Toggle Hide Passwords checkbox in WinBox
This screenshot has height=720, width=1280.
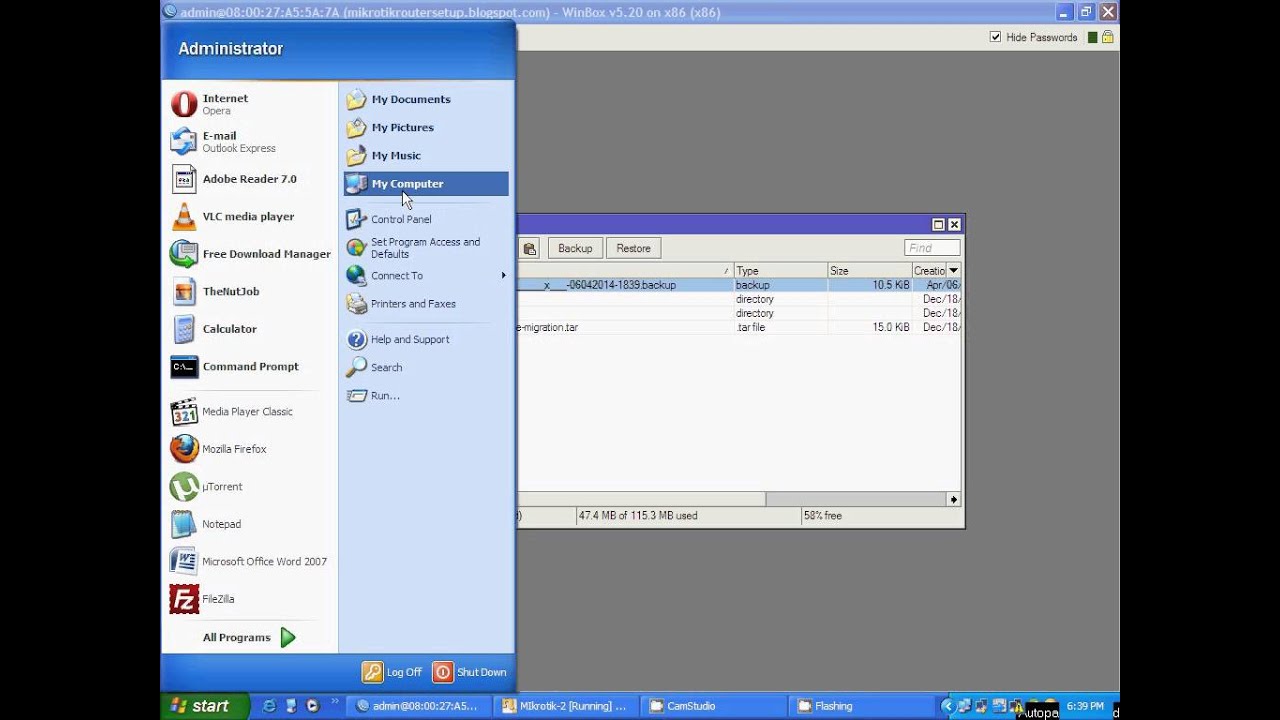[995, 37]
